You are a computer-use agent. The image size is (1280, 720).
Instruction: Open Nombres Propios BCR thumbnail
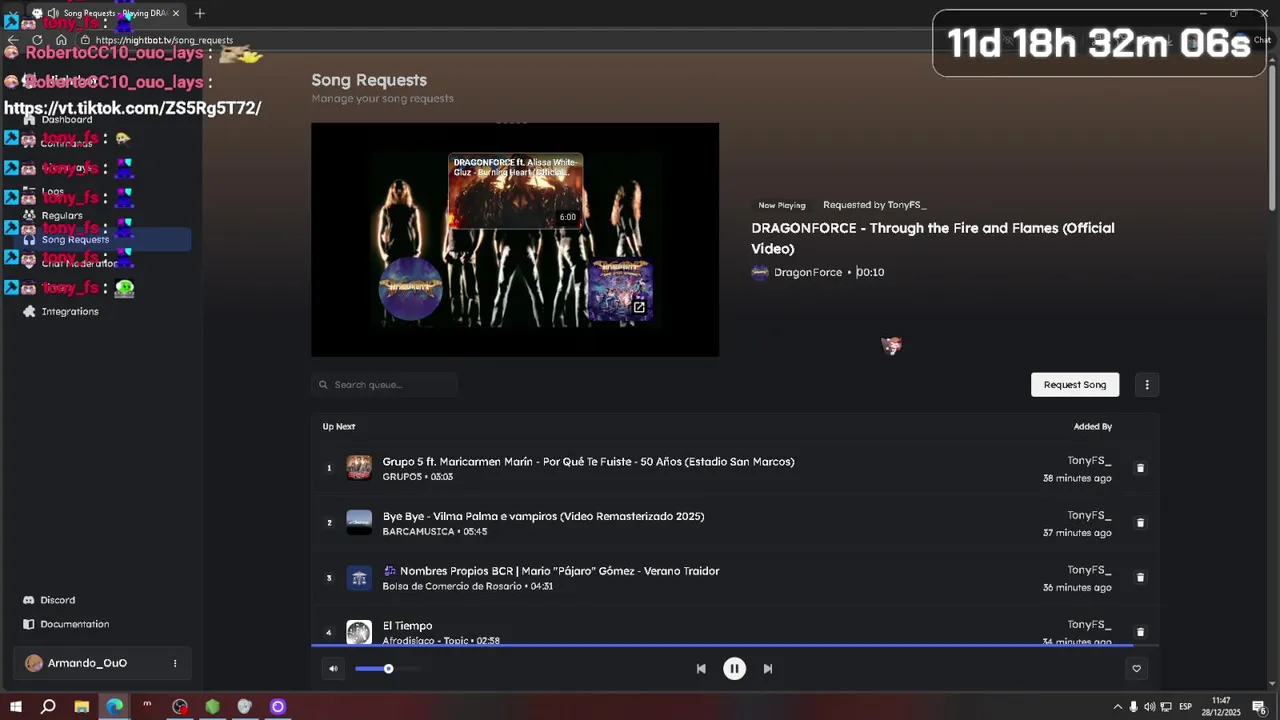click(359, 578)
